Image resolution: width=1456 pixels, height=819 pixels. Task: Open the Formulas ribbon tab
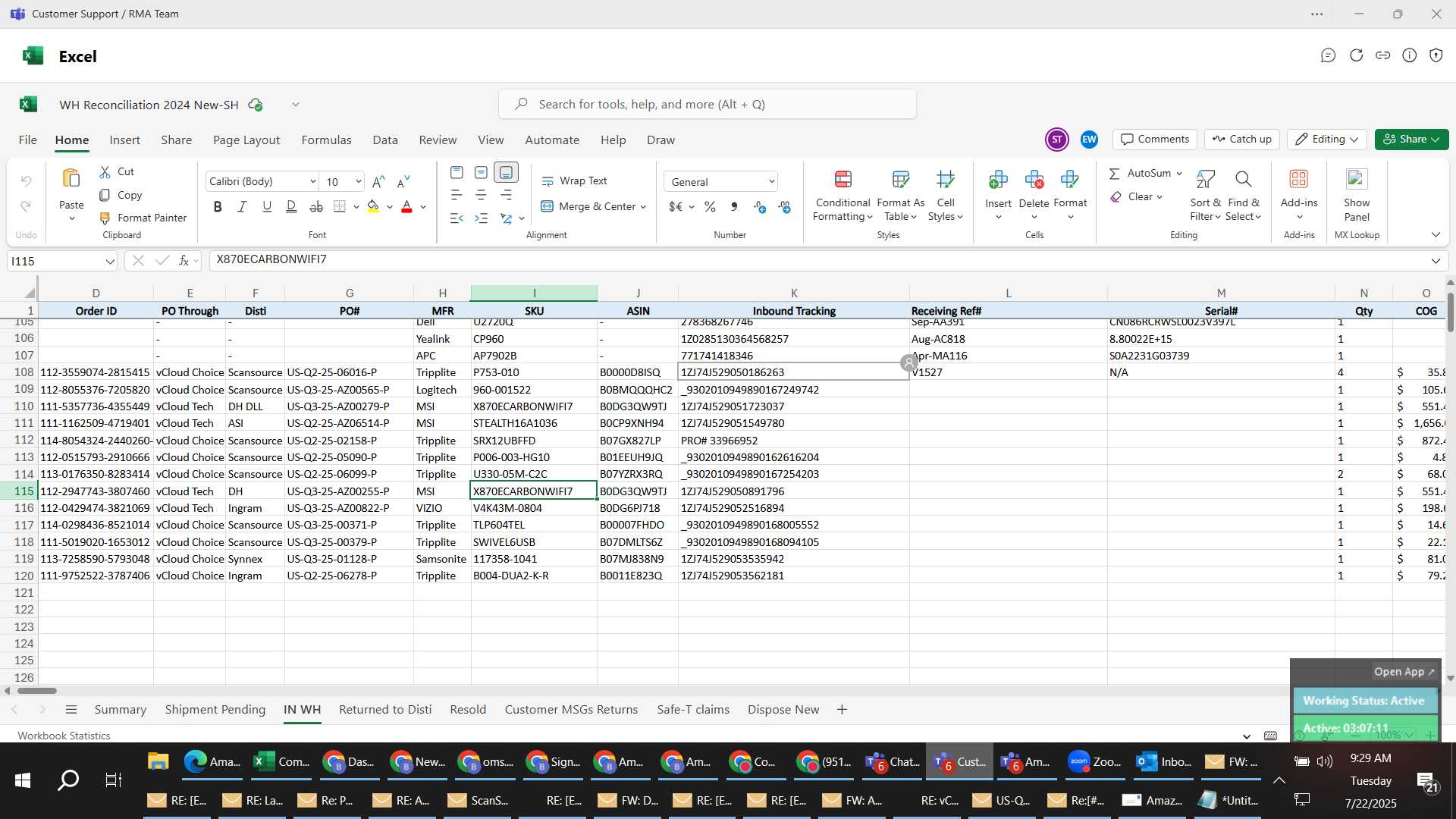click(326, 140)
